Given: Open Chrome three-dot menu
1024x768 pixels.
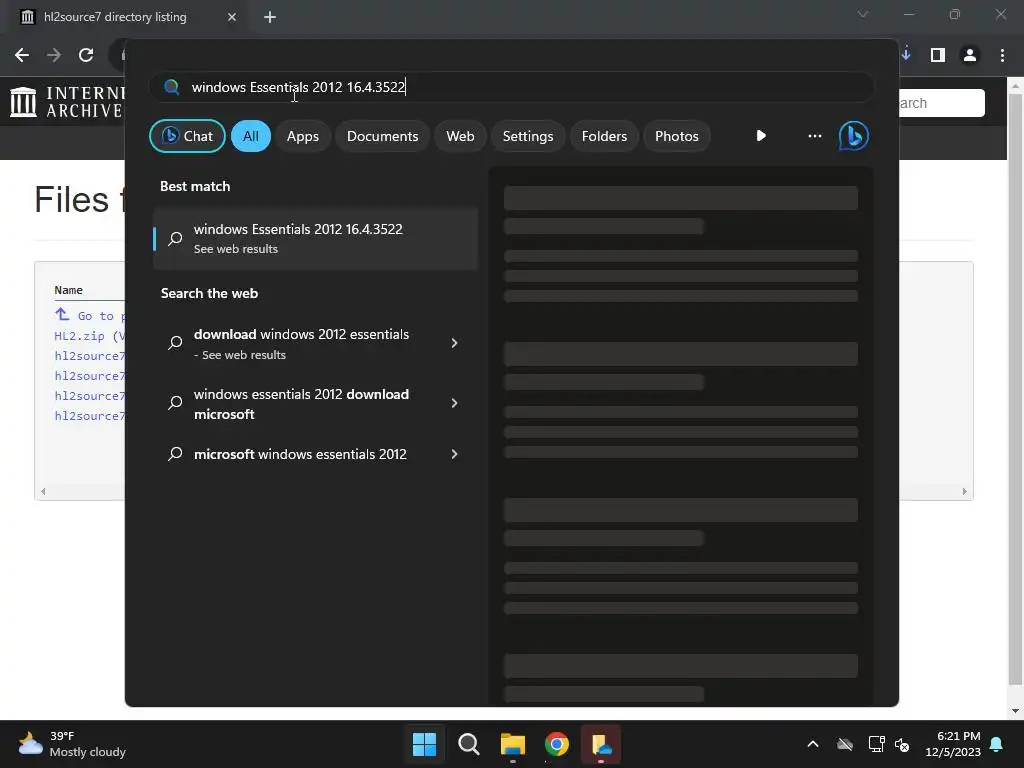Looking at the screenshot, I should tap(1002, 55).
